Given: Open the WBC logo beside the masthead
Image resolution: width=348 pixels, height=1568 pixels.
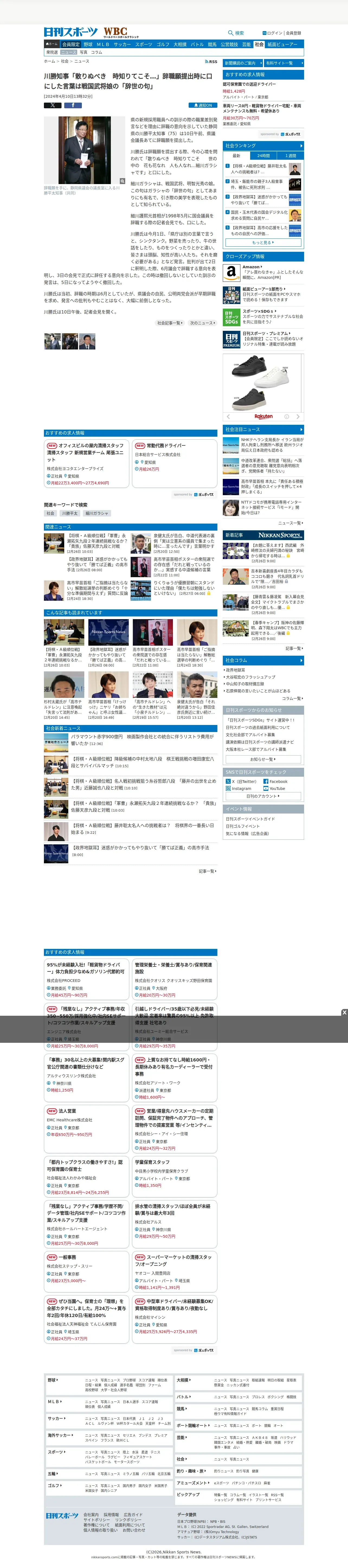Looking at the screenshot, I should click(x=121, y=32).
